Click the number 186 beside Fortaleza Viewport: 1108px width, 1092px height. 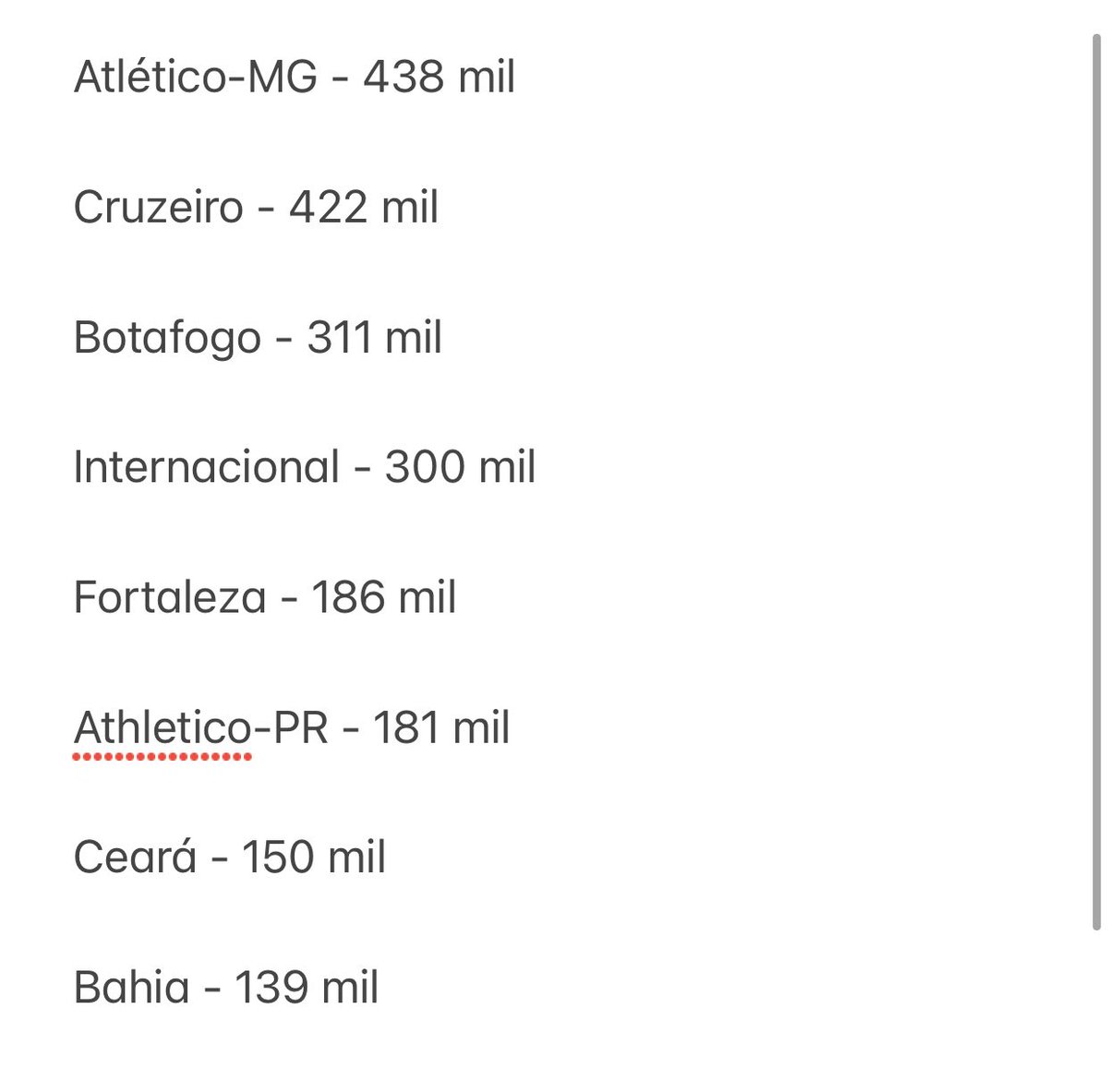[x=346, y=597]
